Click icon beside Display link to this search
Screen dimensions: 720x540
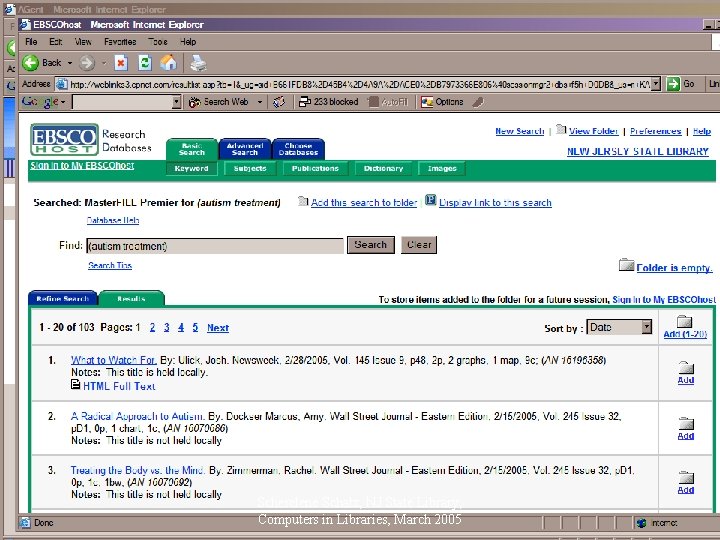tap(430, 200)
